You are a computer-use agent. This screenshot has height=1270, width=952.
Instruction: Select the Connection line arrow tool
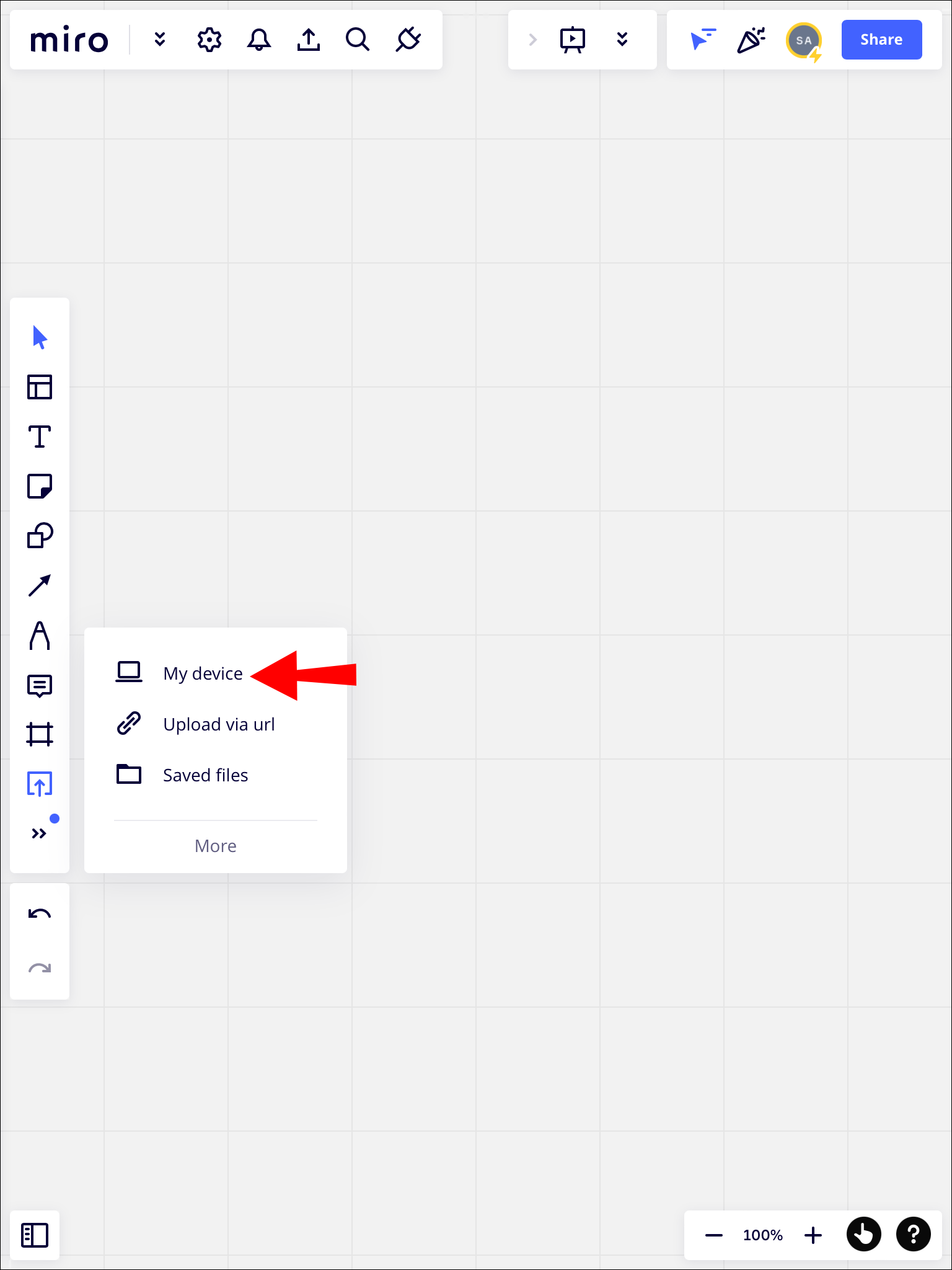pos(40,585)
